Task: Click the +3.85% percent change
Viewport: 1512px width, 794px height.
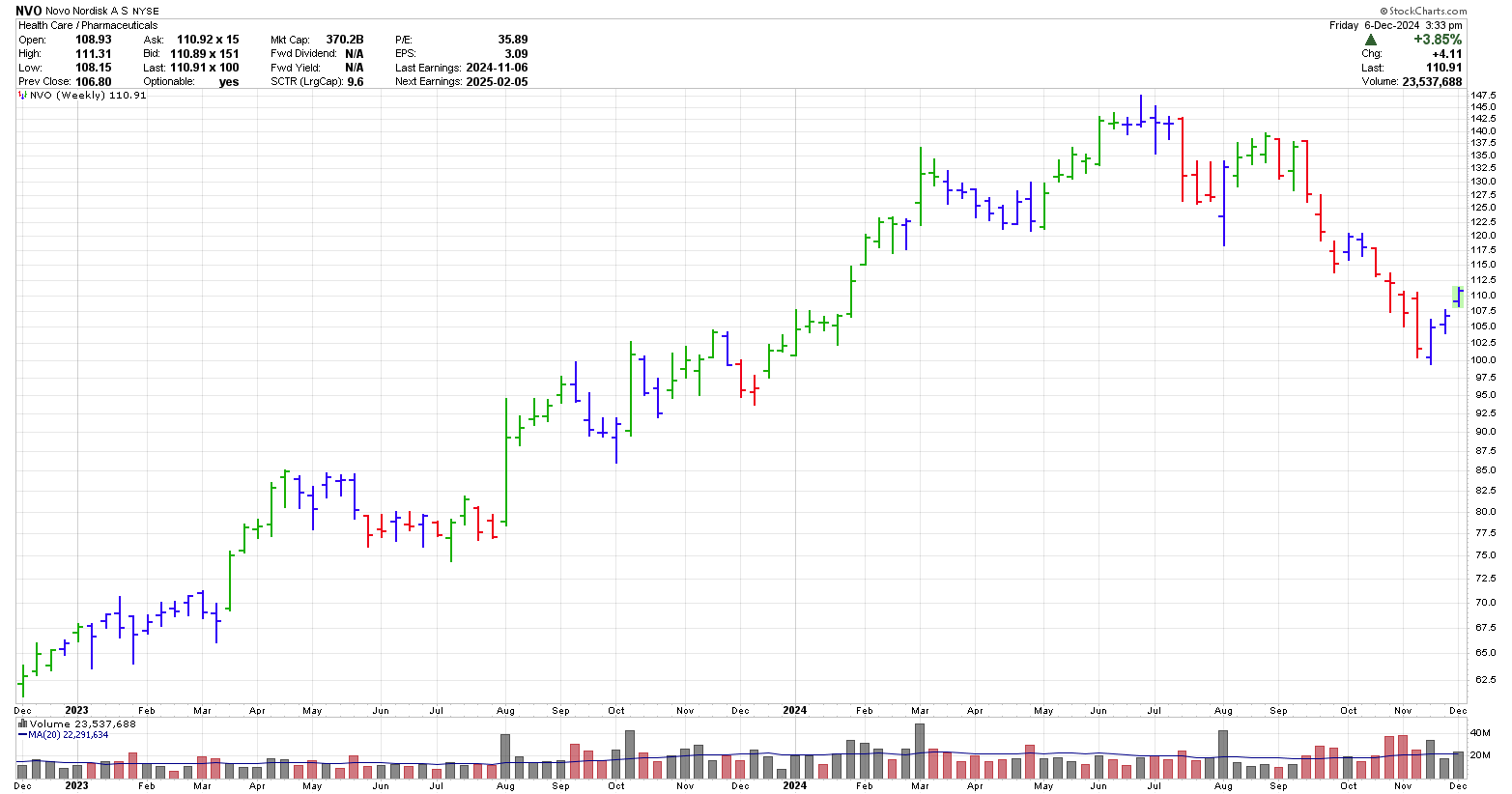Action: (x=1439, y=40)
